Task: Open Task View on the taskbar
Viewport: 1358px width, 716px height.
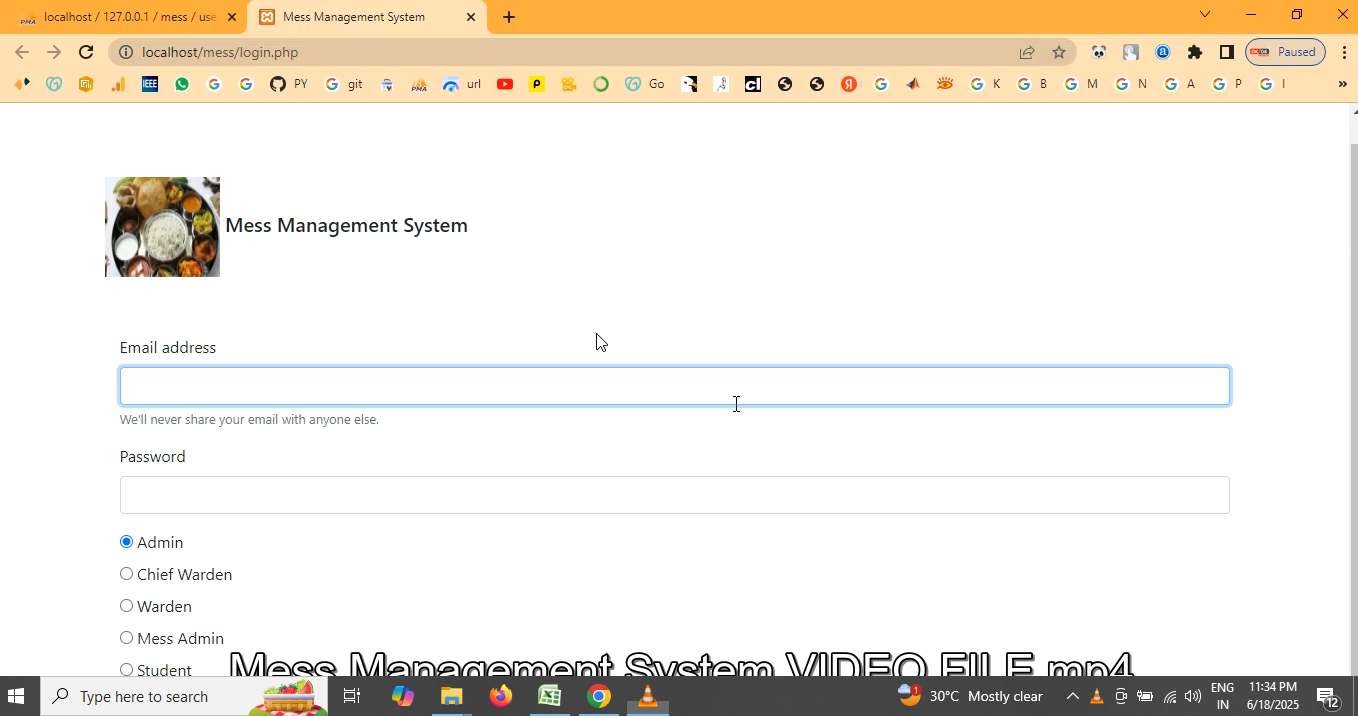Action: [352, 696]
